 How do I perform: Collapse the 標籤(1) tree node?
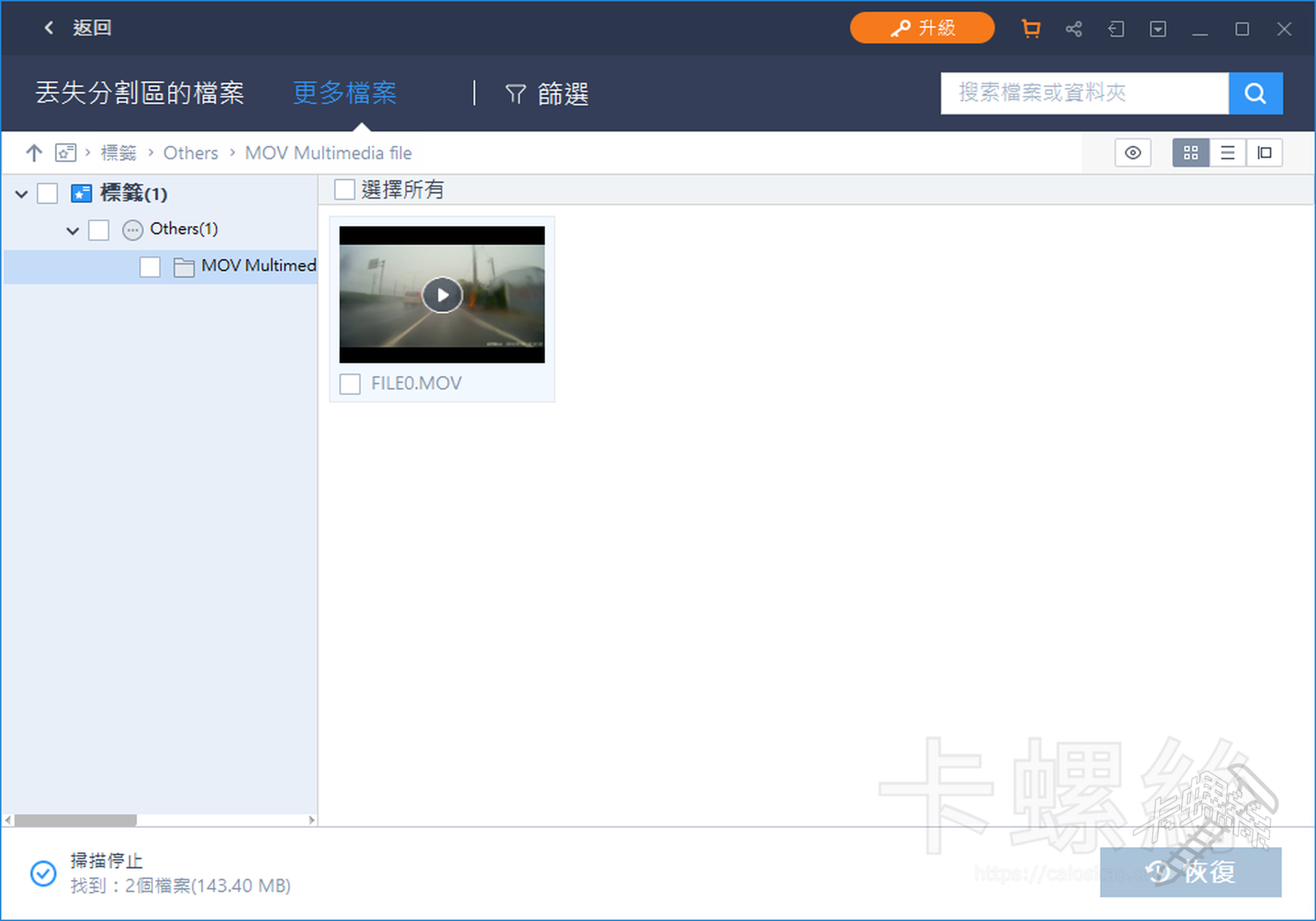tap(21, 194)
